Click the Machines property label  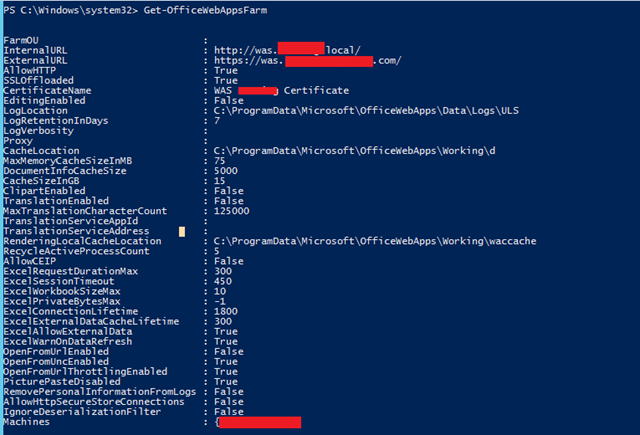click(x=27, y=422)
